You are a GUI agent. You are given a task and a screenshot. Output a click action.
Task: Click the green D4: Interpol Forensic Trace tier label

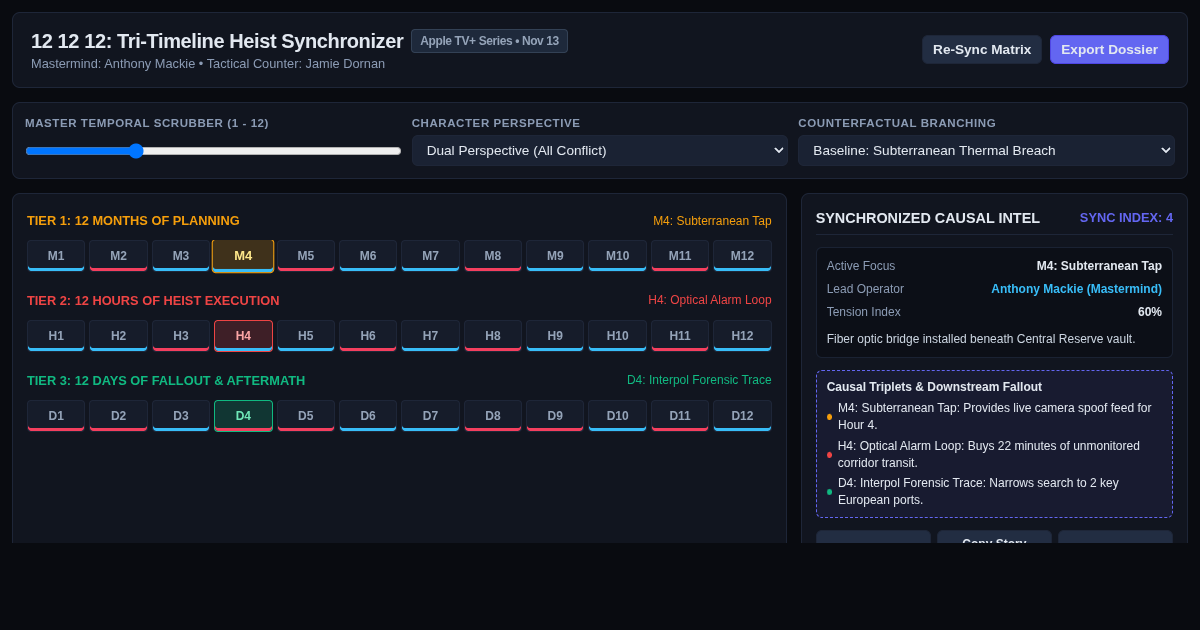click(x=699, y=380)
